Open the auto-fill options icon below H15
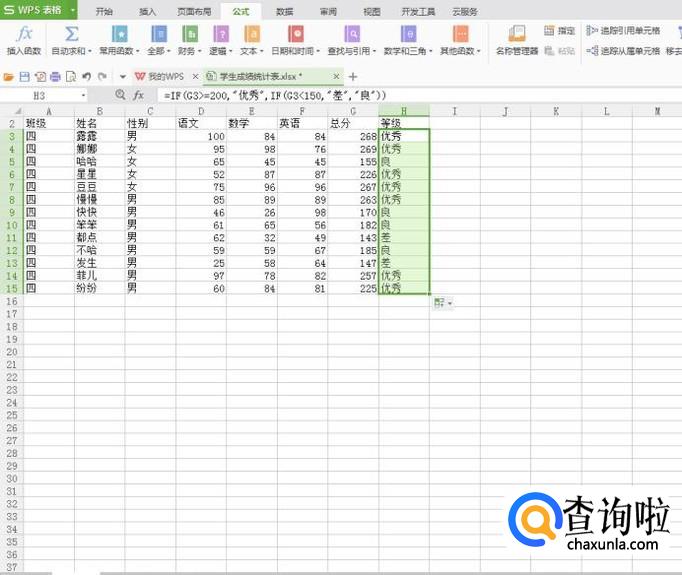This screenshot has height=575, width=682. tap(443, 303)
